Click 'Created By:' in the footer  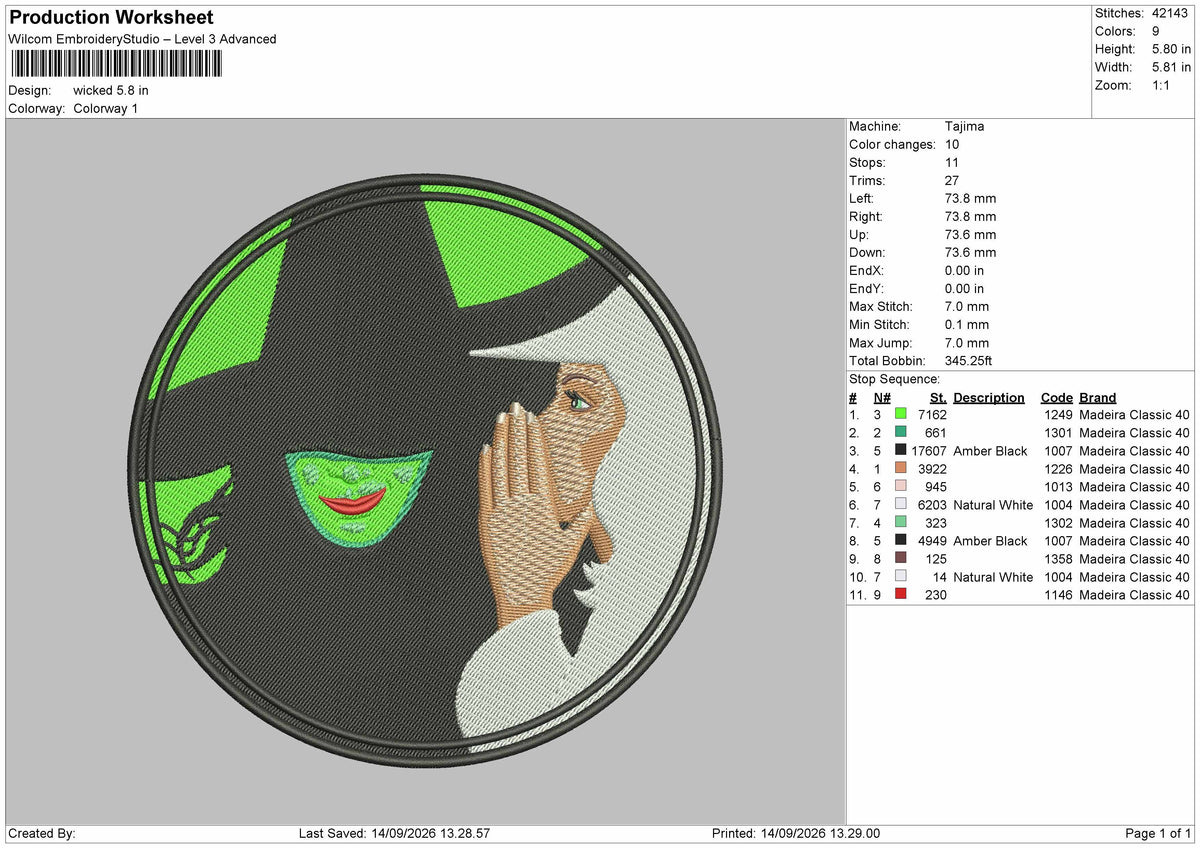coord(42,834)
